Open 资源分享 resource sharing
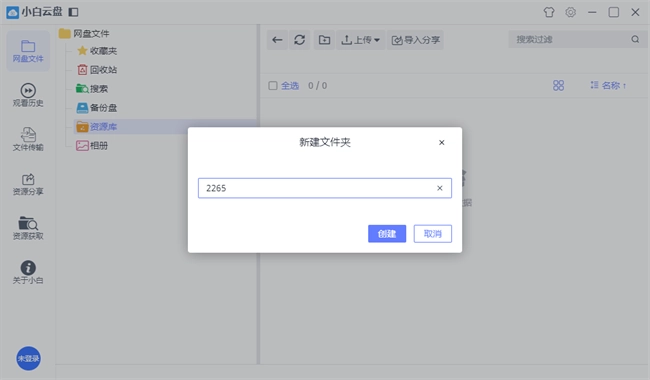The height and width of the screenshot is (380, 650). coord(28,184)
